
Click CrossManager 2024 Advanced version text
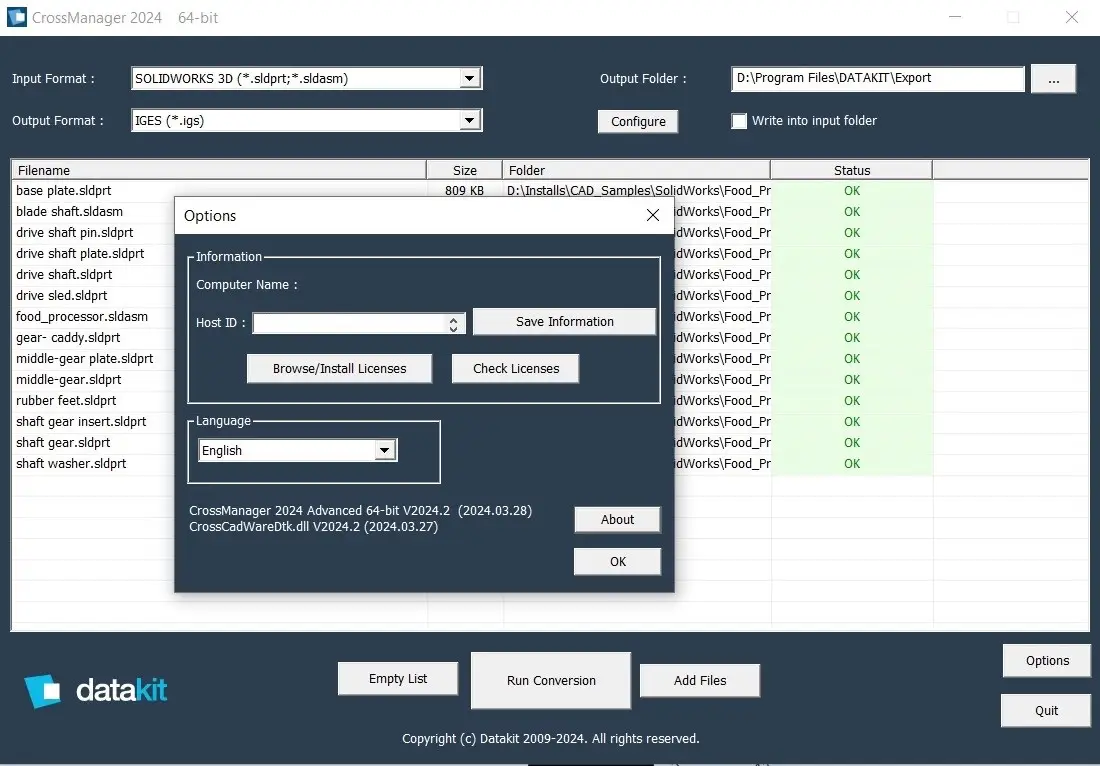360,511
